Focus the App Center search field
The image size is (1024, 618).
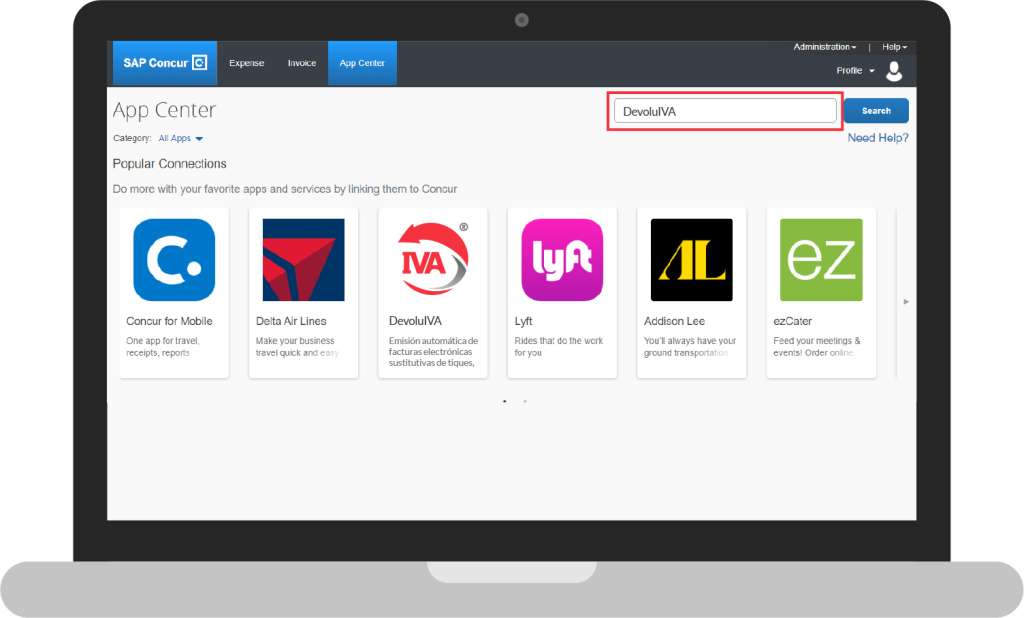[725, 111]
